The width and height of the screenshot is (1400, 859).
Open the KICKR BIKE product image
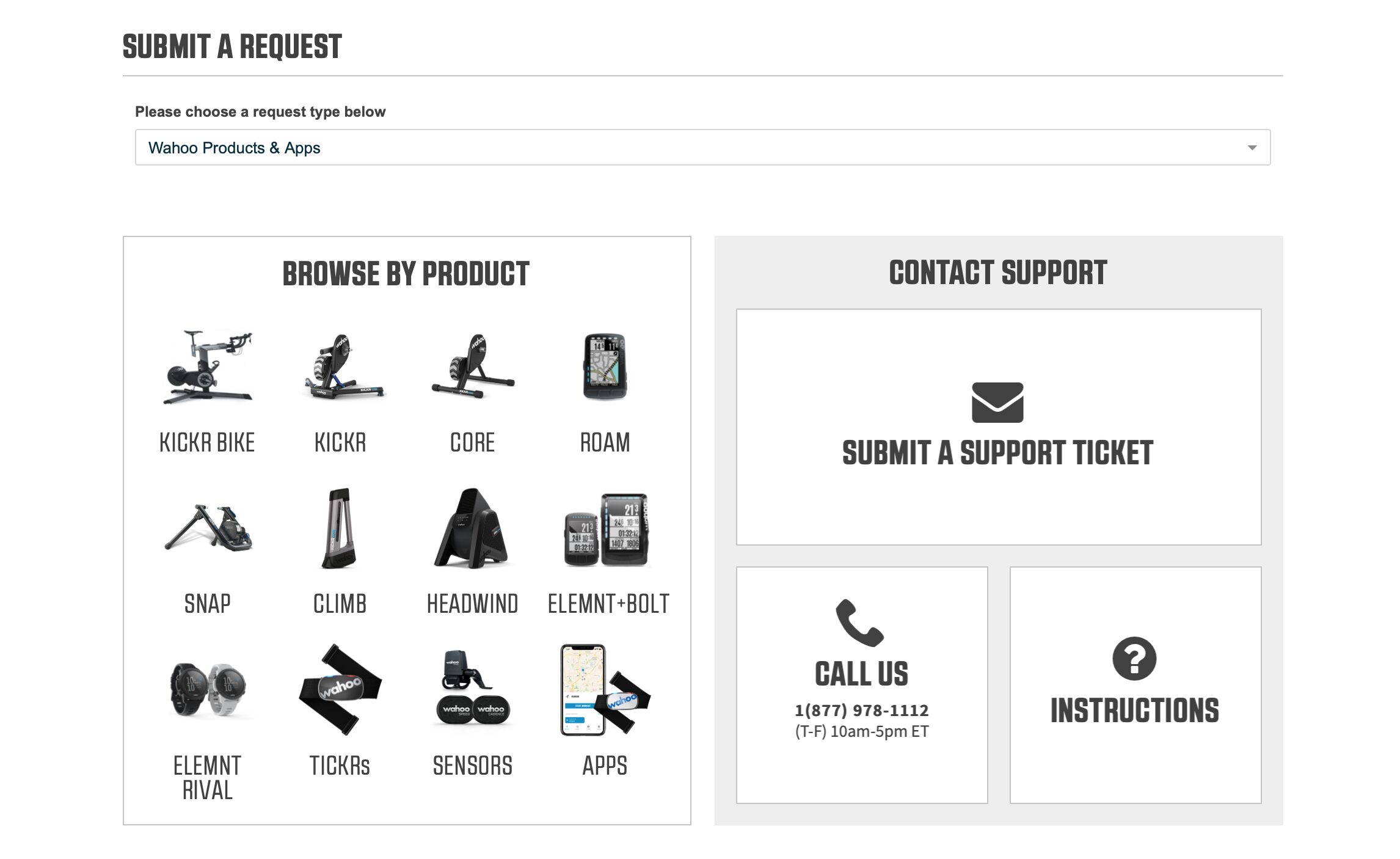[x=208, y=367]
